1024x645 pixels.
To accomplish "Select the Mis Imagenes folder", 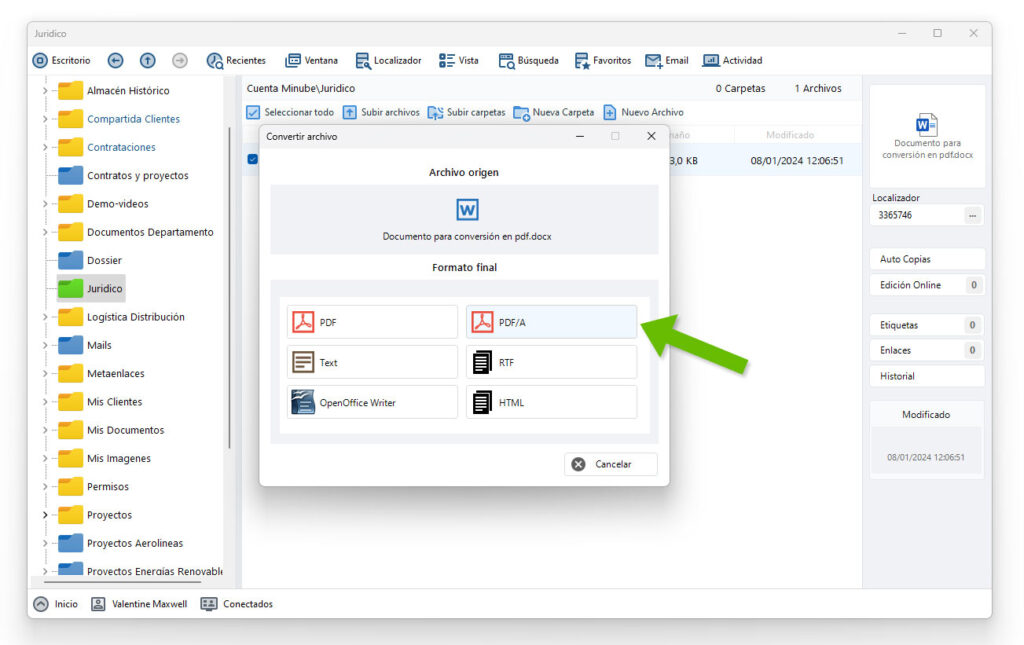I will point(104,458).
